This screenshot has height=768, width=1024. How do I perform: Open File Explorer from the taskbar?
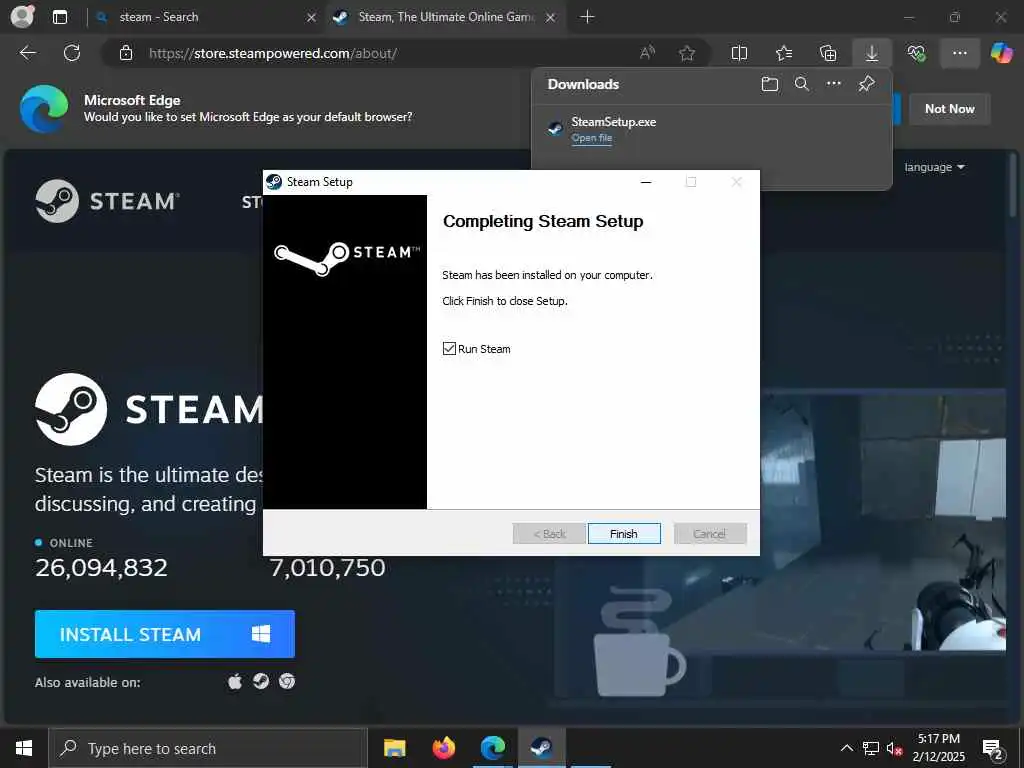click(x=394, y=748)
